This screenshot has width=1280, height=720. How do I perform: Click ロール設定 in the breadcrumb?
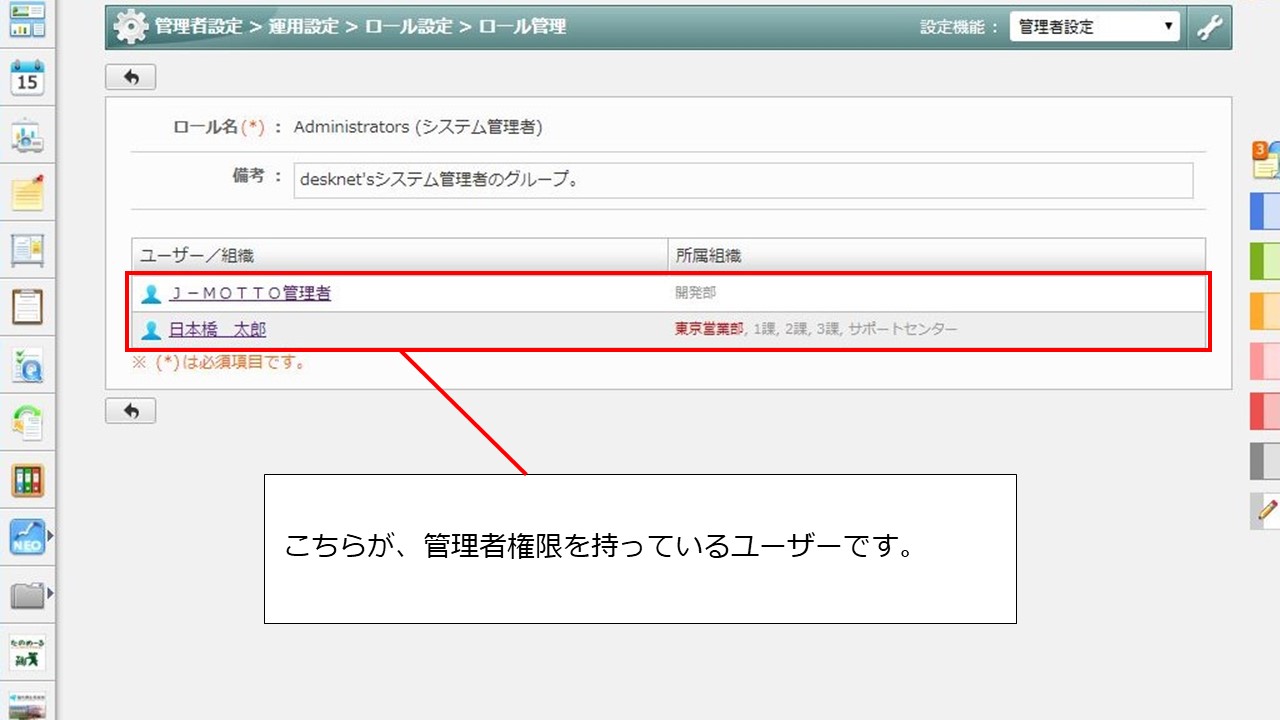pyautogui.click(x=409, y=27)
